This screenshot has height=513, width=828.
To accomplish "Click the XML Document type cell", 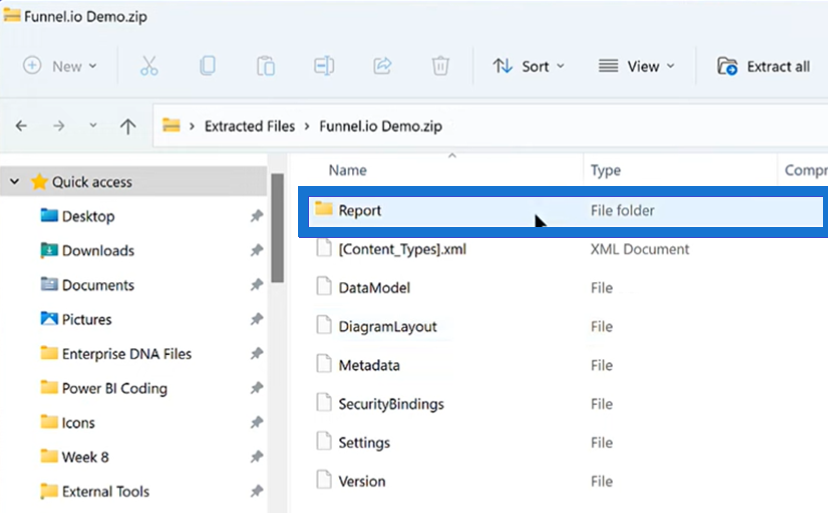I will tap(639, 249).
